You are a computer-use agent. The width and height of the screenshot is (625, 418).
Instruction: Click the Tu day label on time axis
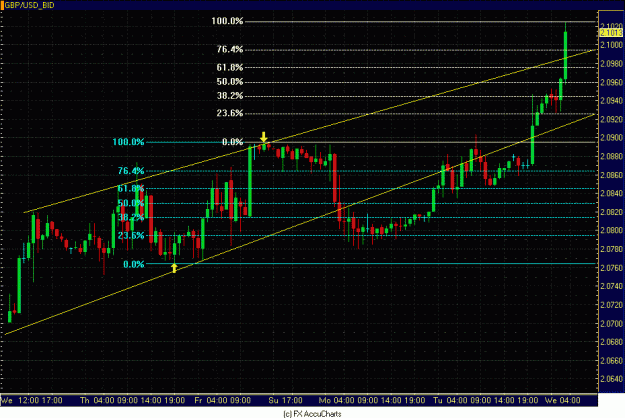click(x=438, y=400)
